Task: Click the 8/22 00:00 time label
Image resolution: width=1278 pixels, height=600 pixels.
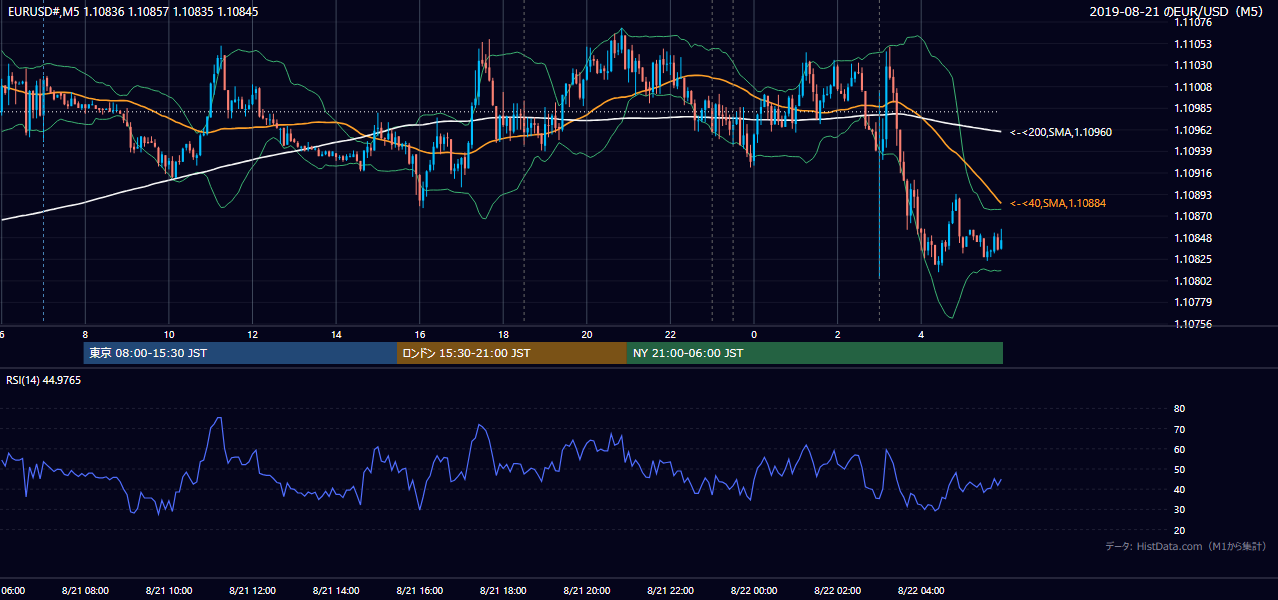Action: click(x=754, y=591)
